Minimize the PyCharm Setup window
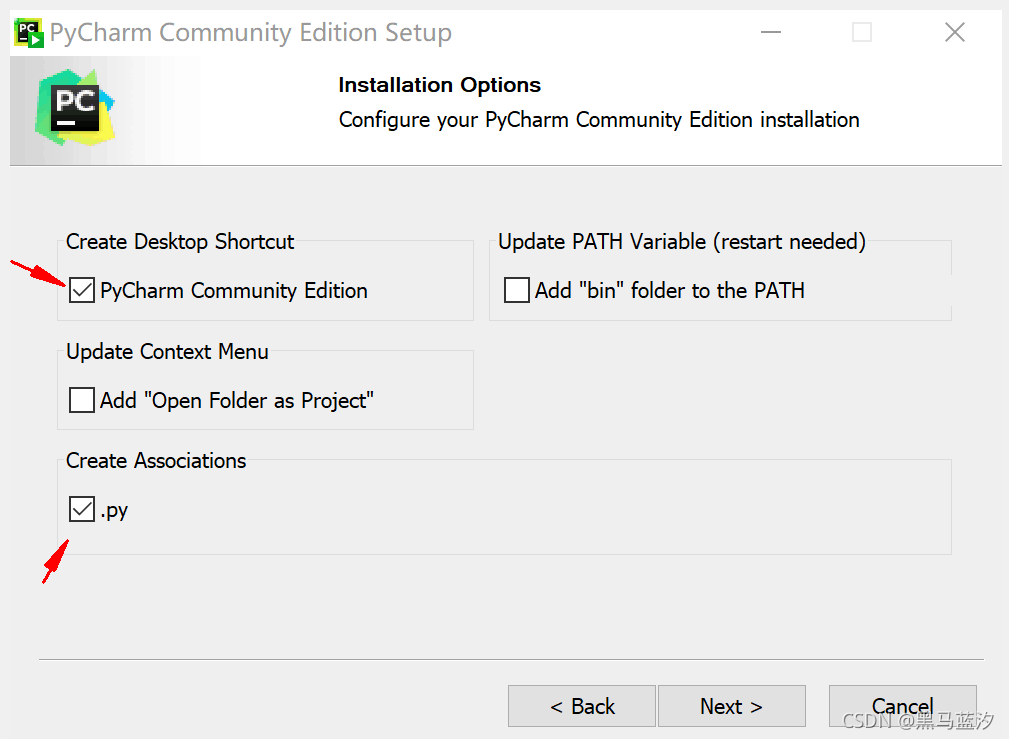This screenshot has width=1009, height=739. pos(769,33)
